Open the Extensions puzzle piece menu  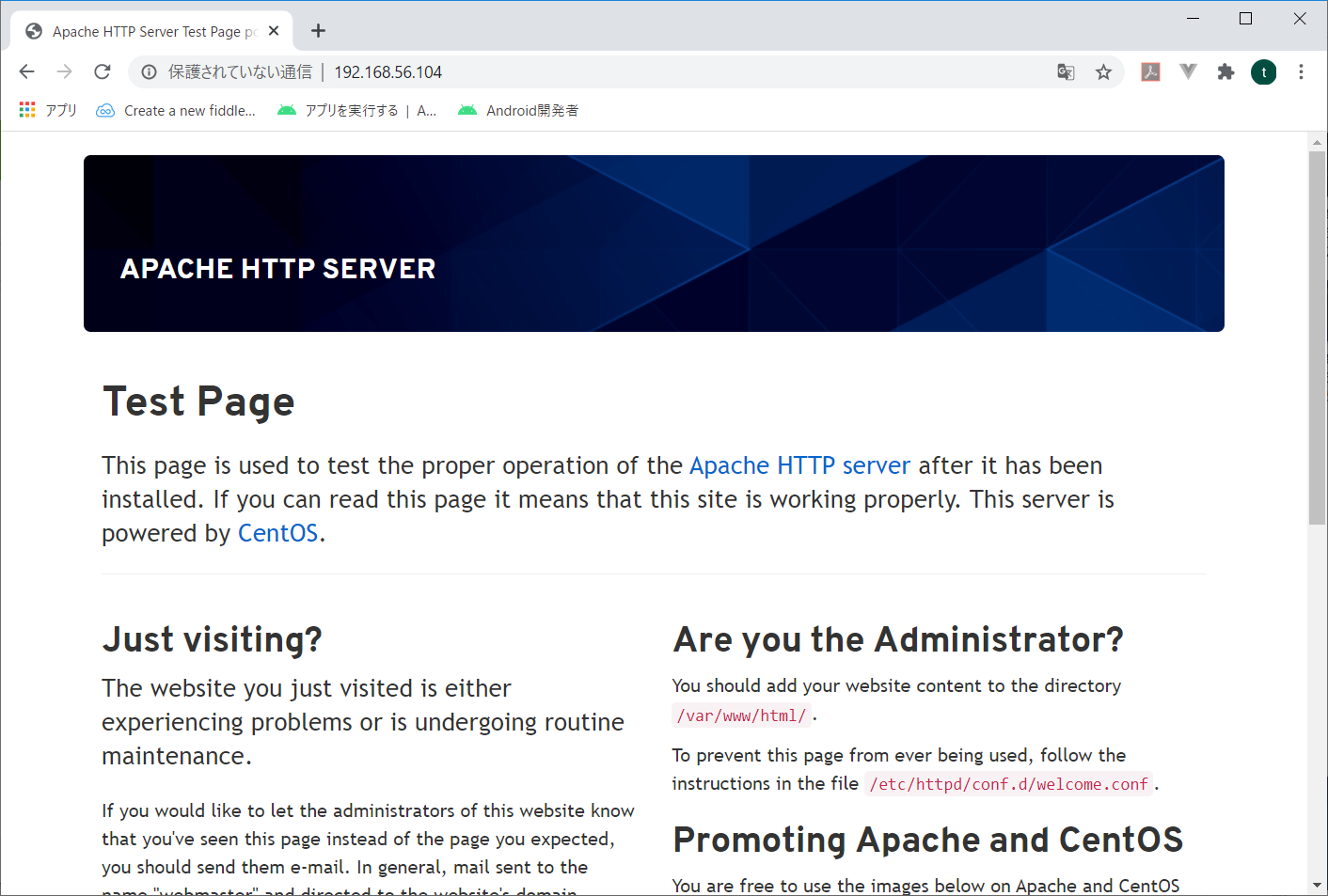(1225, 71)
